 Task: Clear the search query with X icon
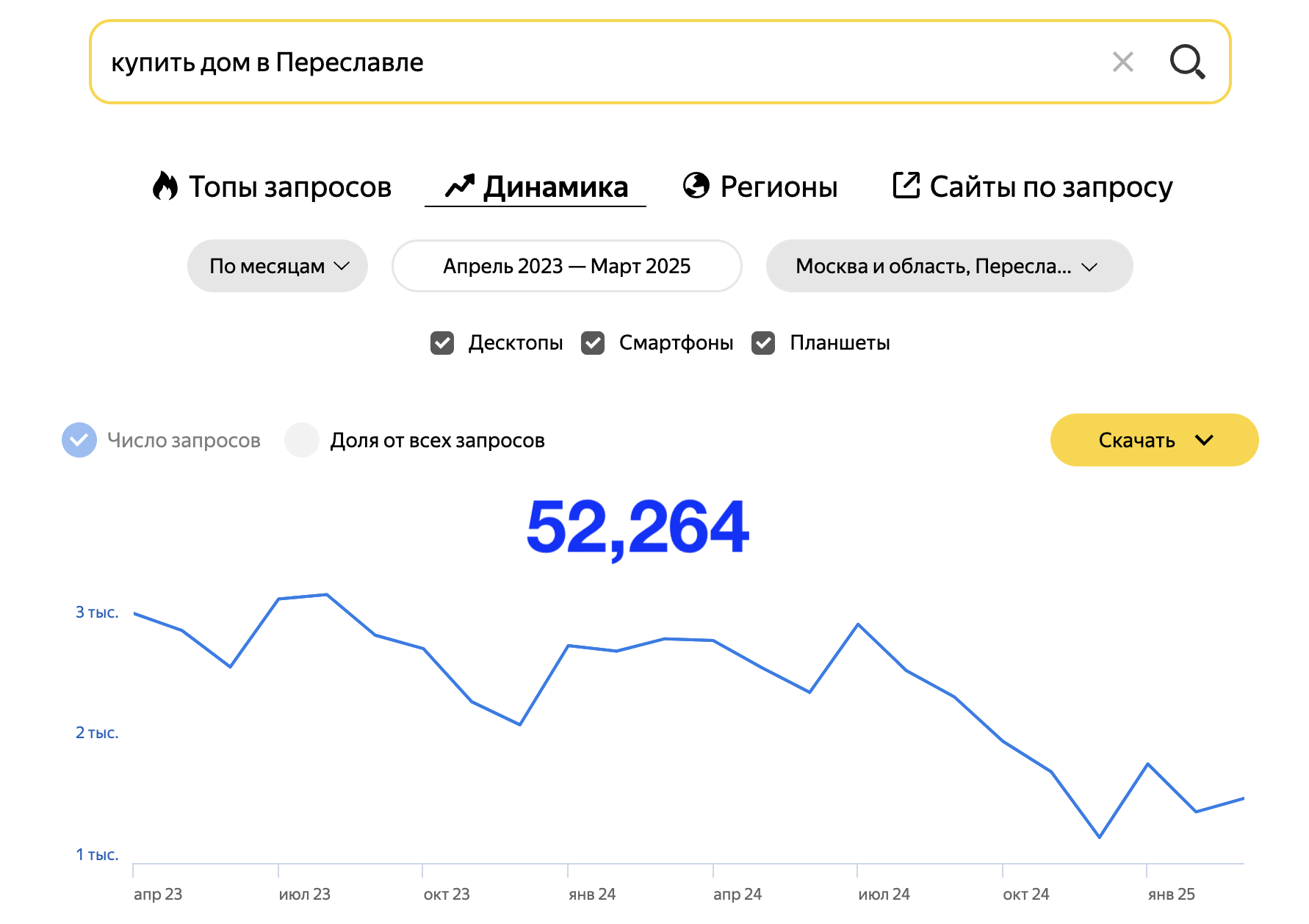point(1122,62)
